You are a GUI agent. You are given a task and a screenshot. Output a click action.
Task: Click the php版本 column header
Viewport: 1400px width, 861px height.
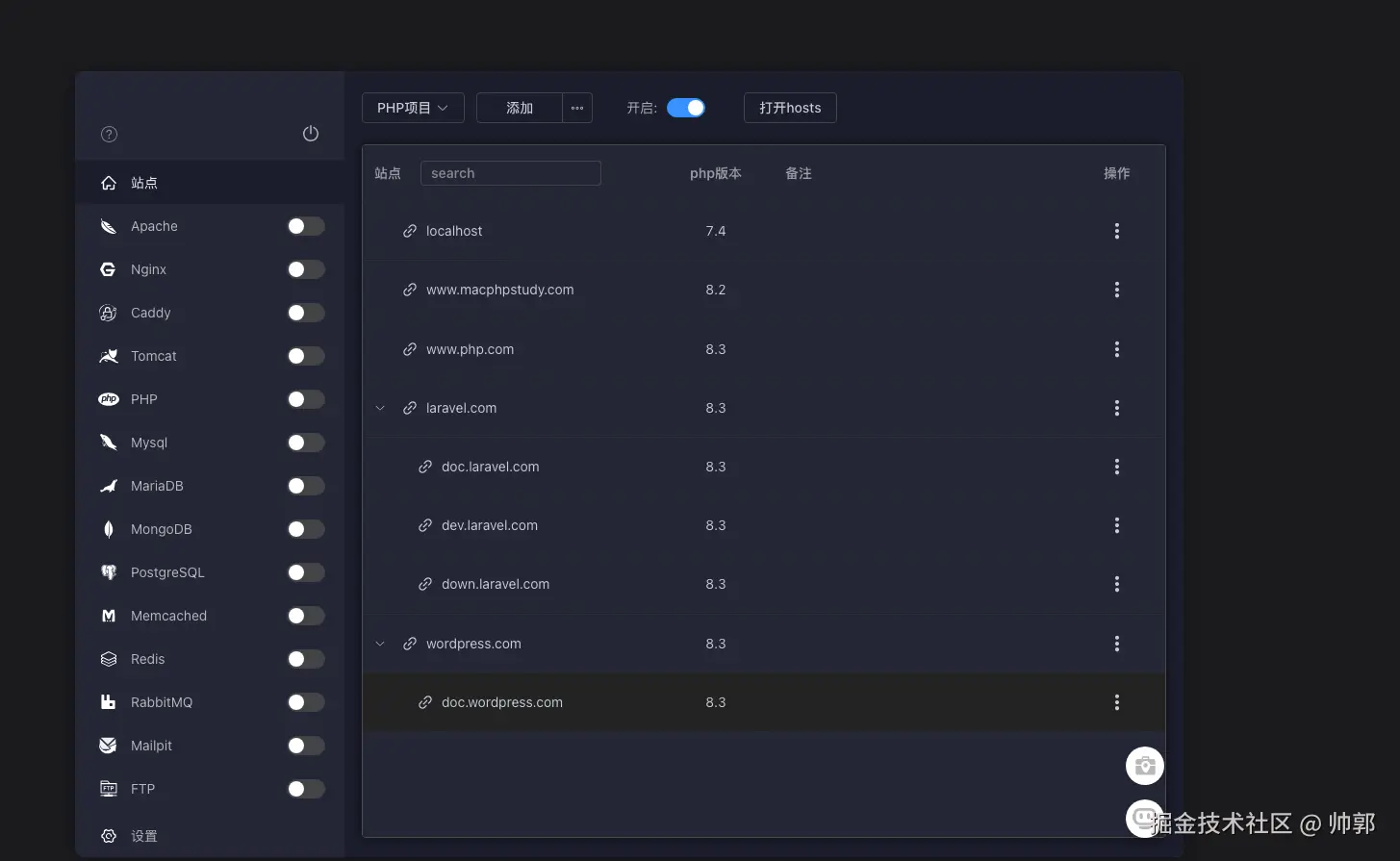pos(716,173)
